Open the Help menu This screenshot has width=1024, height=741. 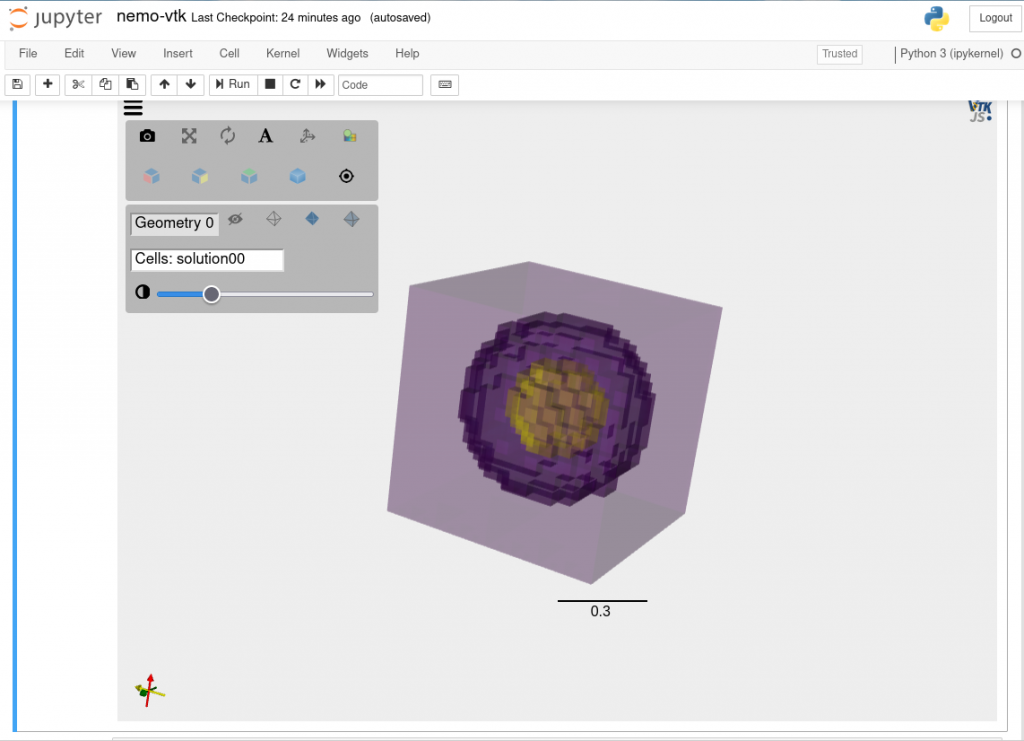pos(407,54)
